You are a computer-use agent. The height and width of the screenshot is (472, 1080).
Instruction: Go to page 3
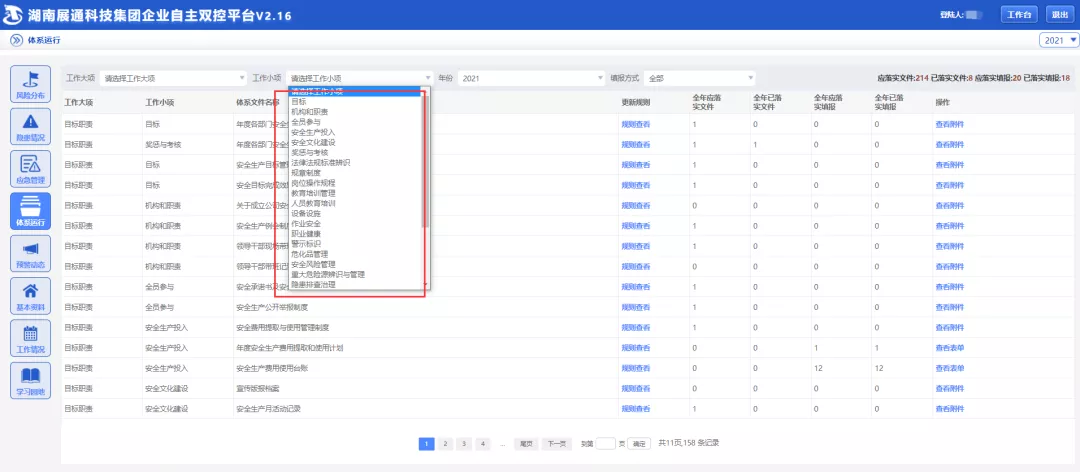point(464,444)
